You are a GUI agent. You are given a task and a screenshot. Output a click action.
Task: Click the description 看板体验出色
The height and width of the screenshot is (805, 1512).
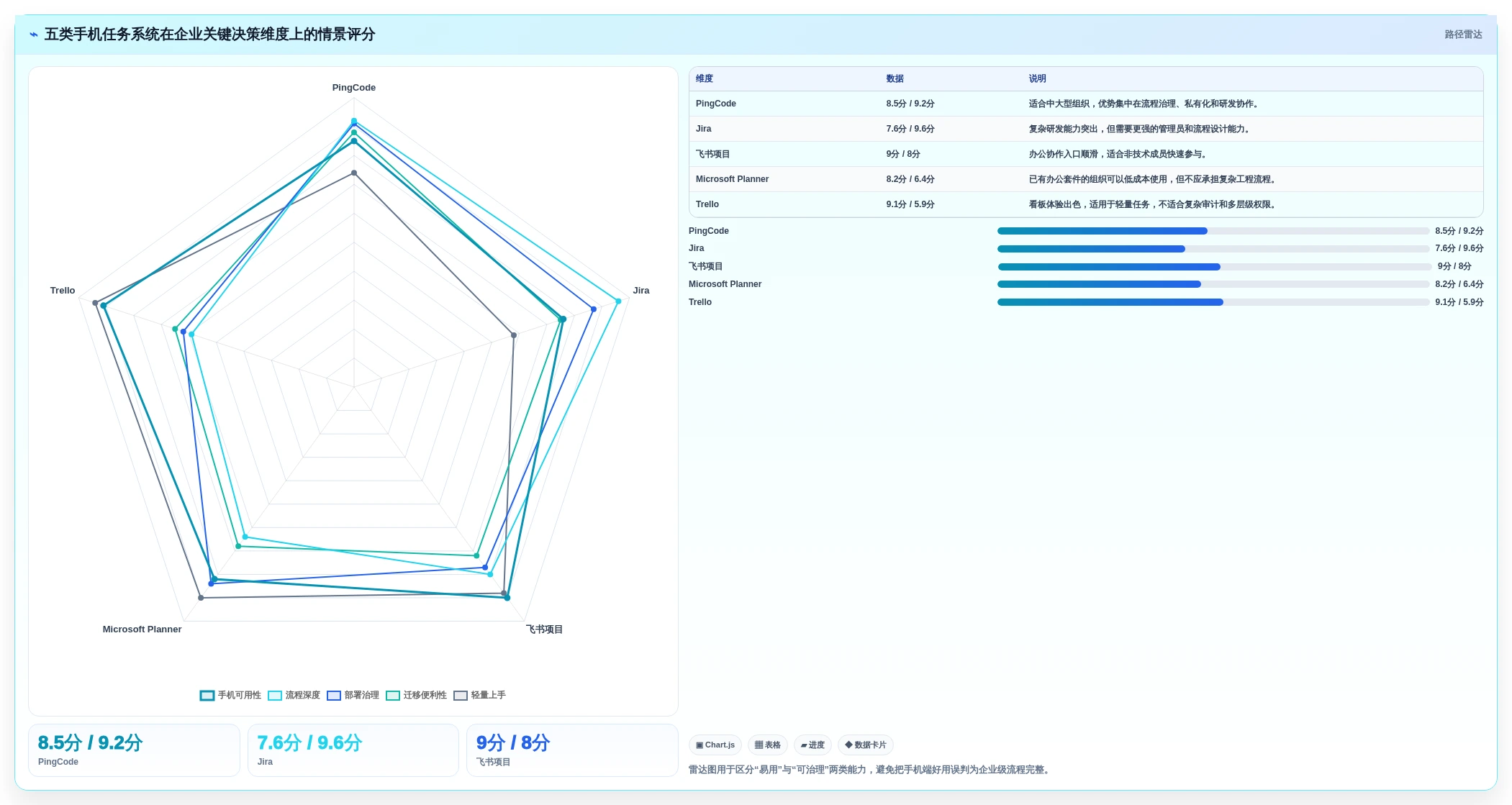[x=1154, y=204]
